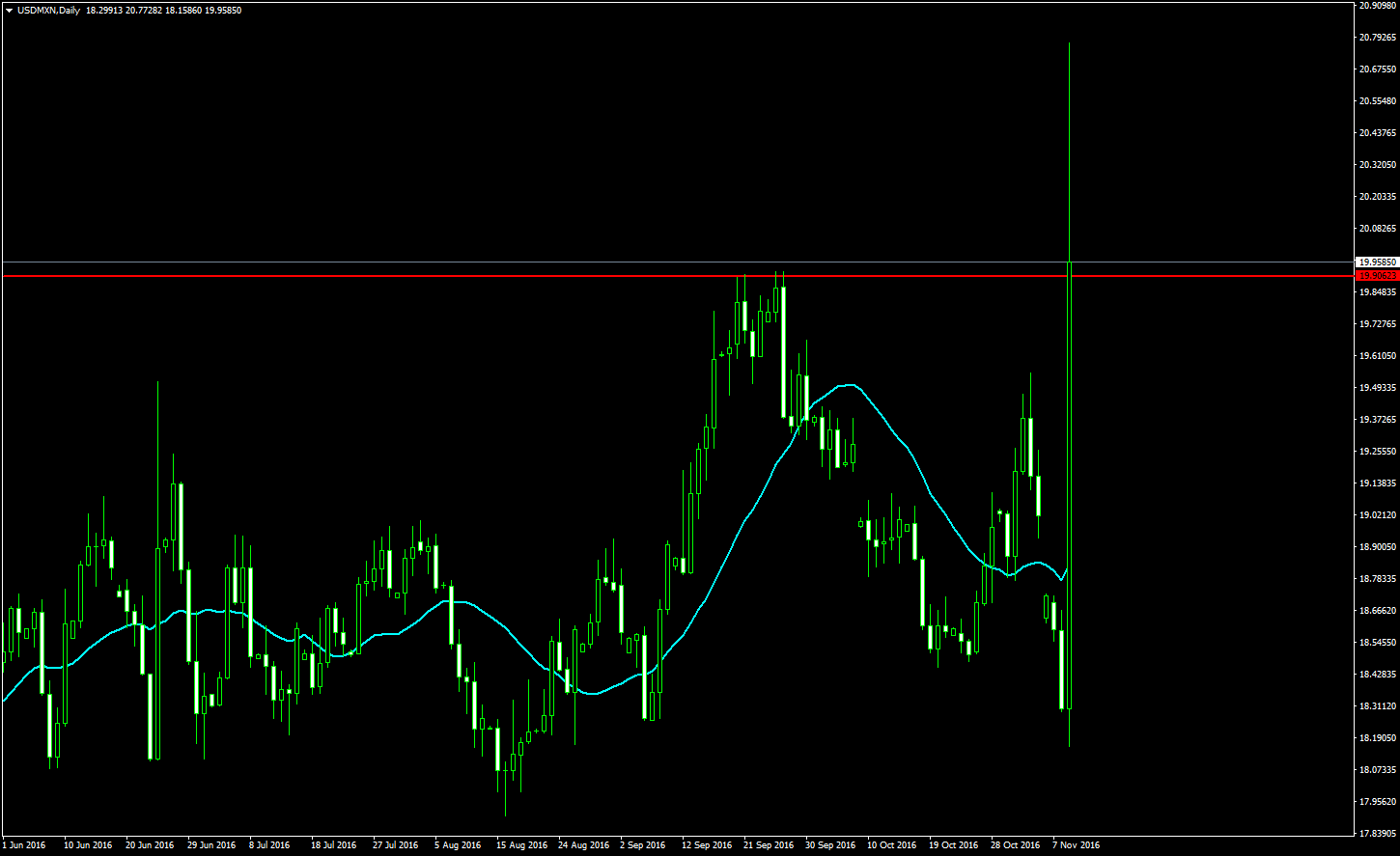
Task: Click the tall wick top of the latest candle
Action: point(1069,44)
